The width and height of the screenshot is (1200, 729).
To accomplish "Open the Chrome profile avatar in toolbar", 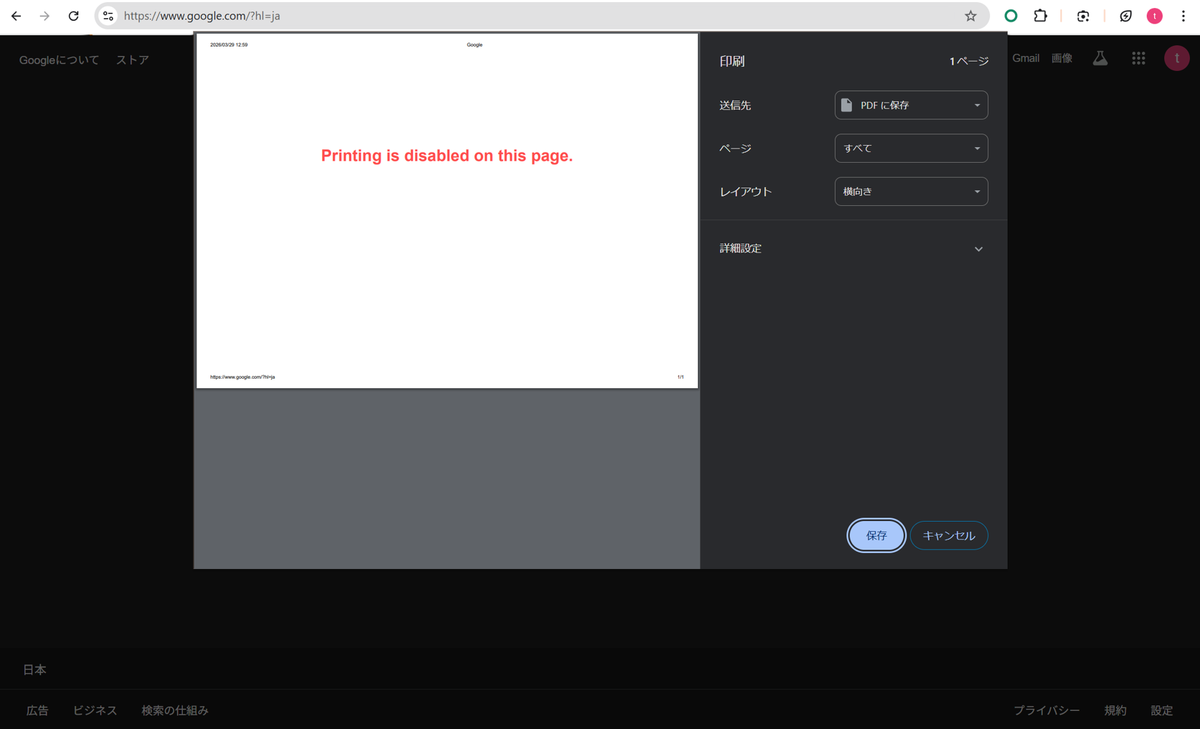I will pyautogui.click(x=1155, y=16).
